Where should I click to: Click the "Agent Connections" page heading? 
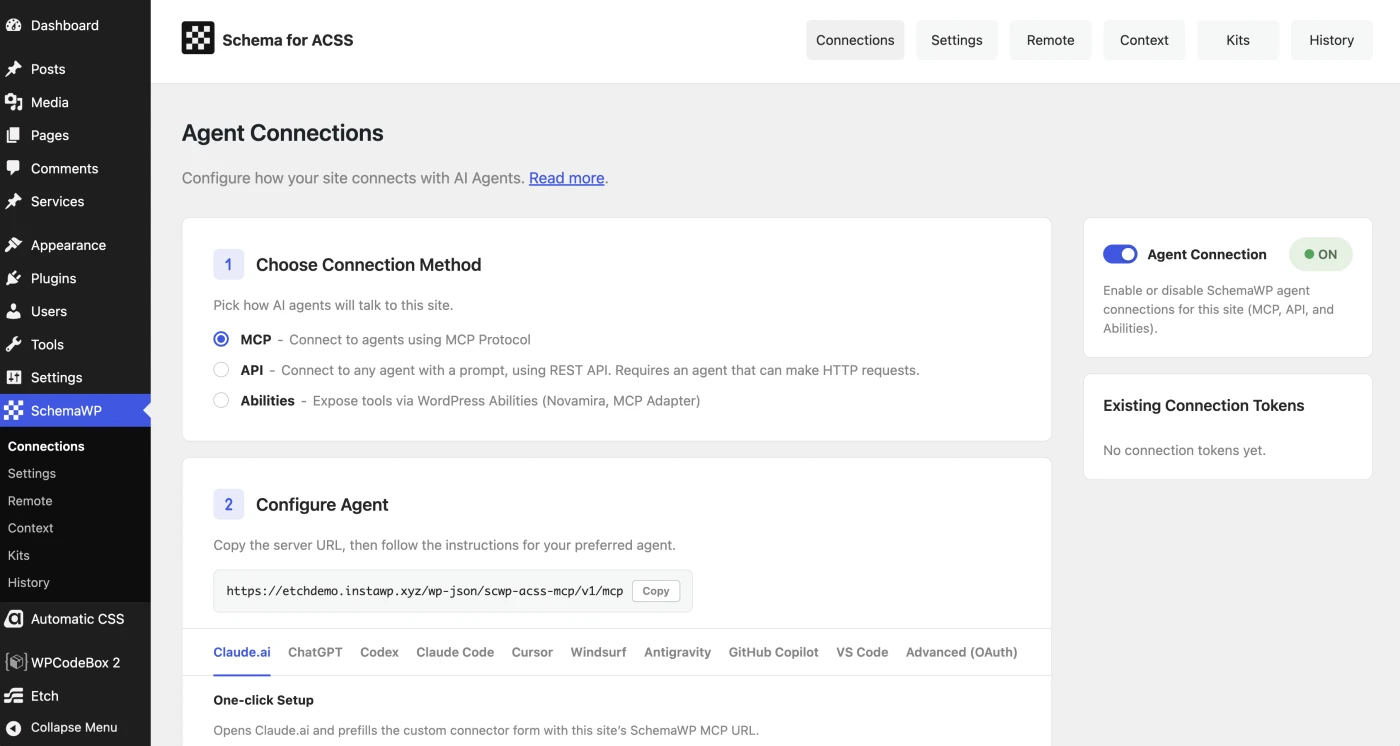(283, 133)
